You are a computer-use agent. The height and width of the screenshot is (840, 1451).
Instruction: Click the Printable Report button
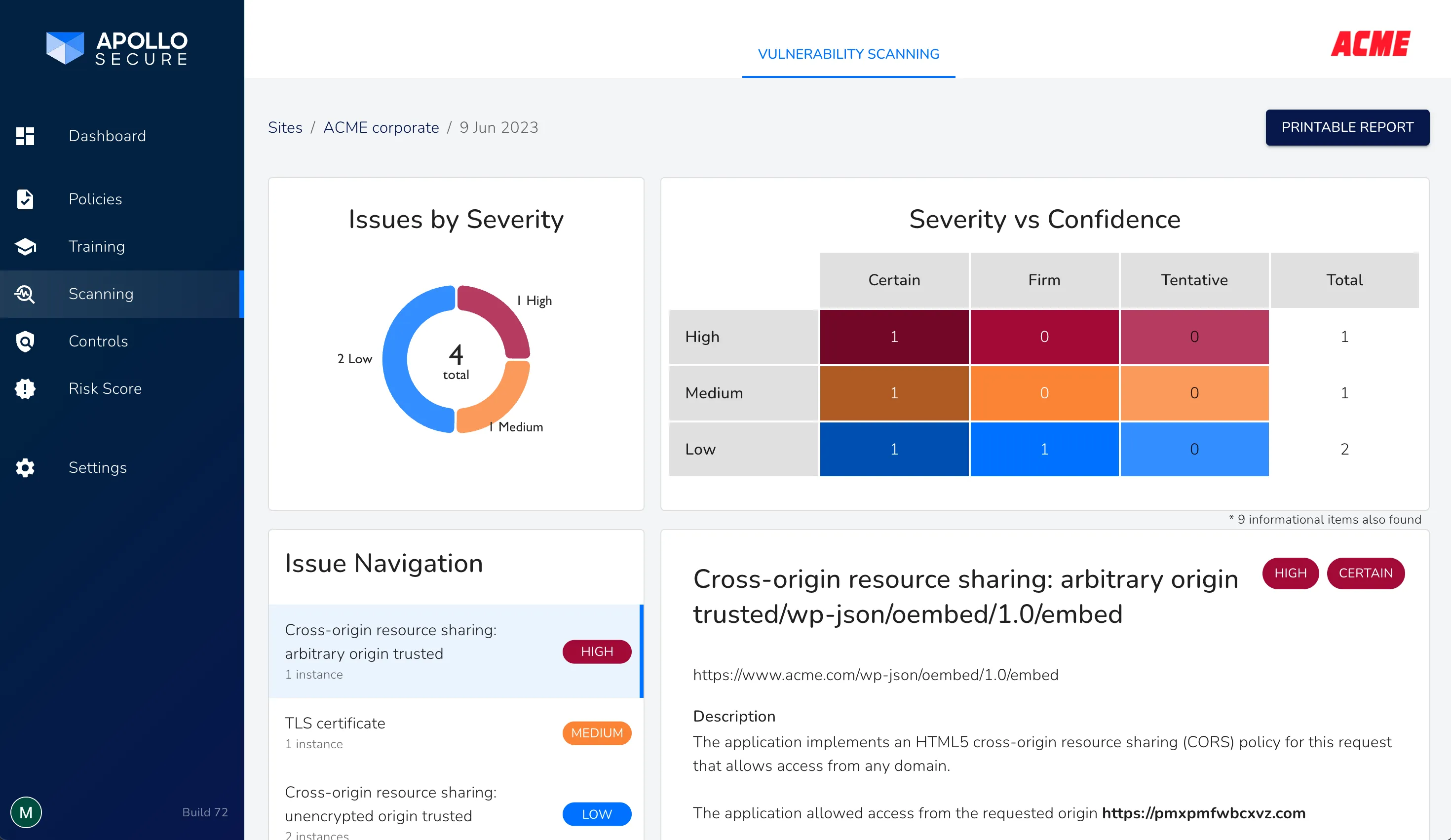(x=1347, y=127)
